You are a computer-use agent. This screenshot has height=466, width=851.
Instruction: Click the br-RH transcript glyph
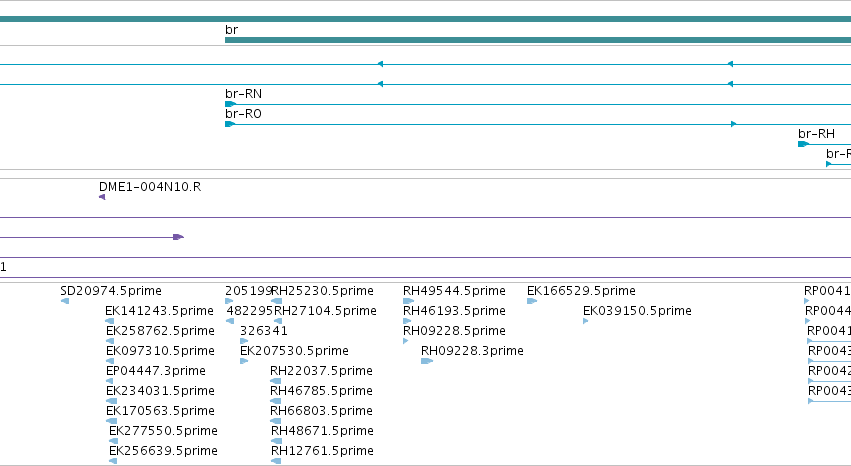click(x=803, y=144)
